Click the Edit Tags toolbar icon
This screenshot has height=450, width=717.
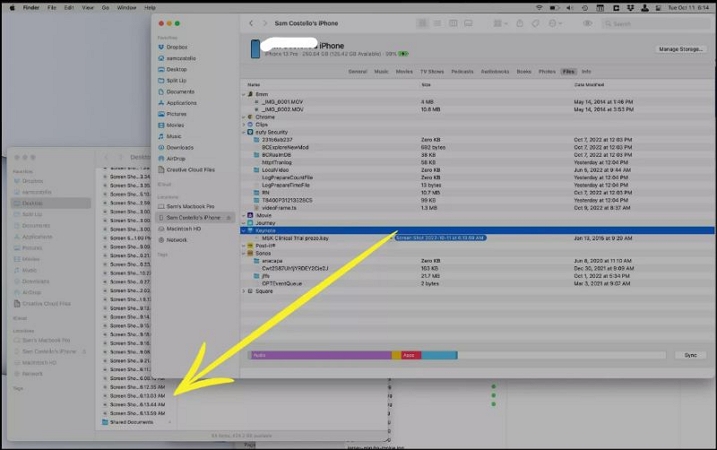click(x=535, y=23)
